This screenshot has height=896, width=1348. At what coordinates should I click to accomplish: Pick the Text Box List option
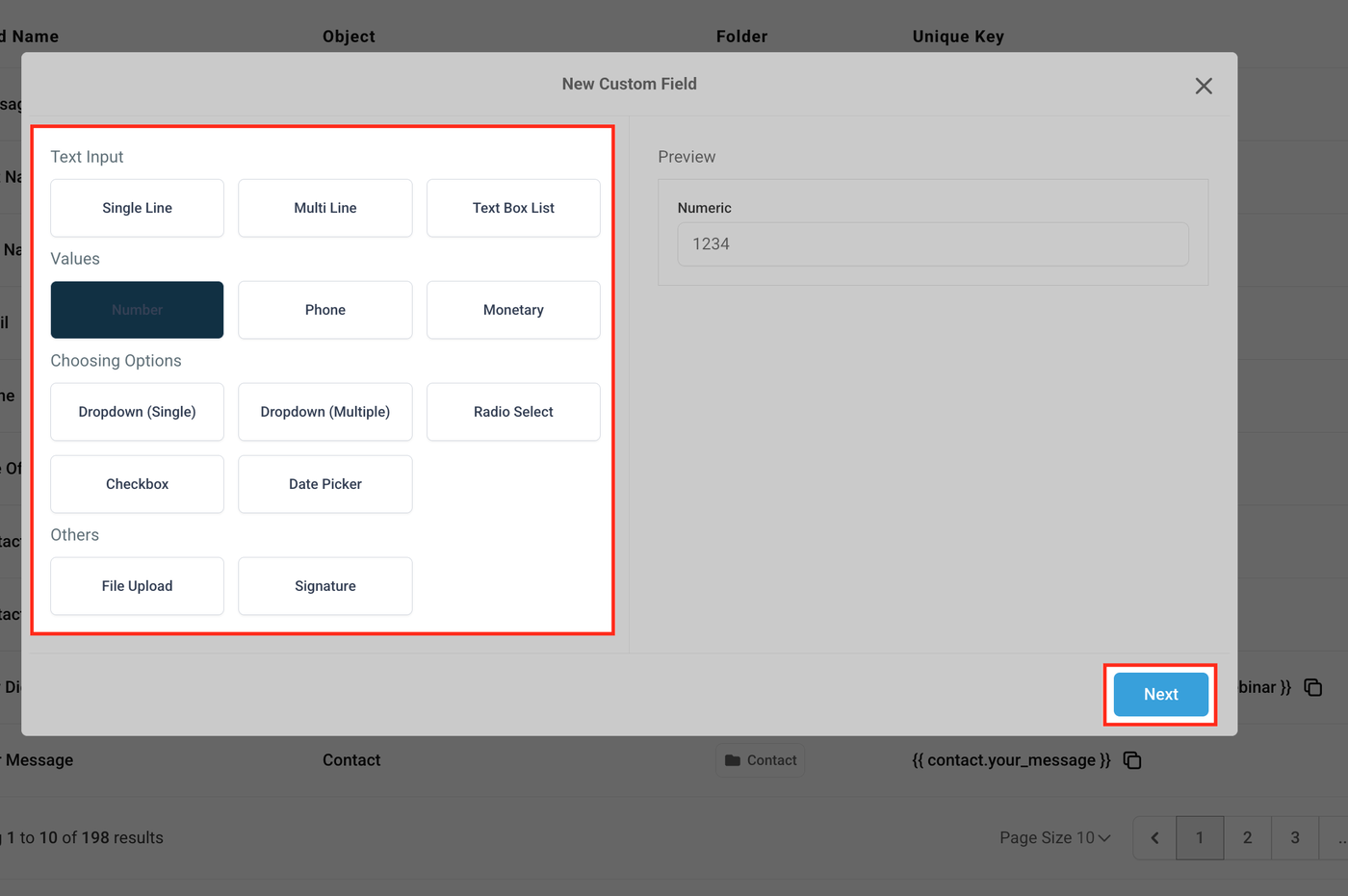[513, 208]
